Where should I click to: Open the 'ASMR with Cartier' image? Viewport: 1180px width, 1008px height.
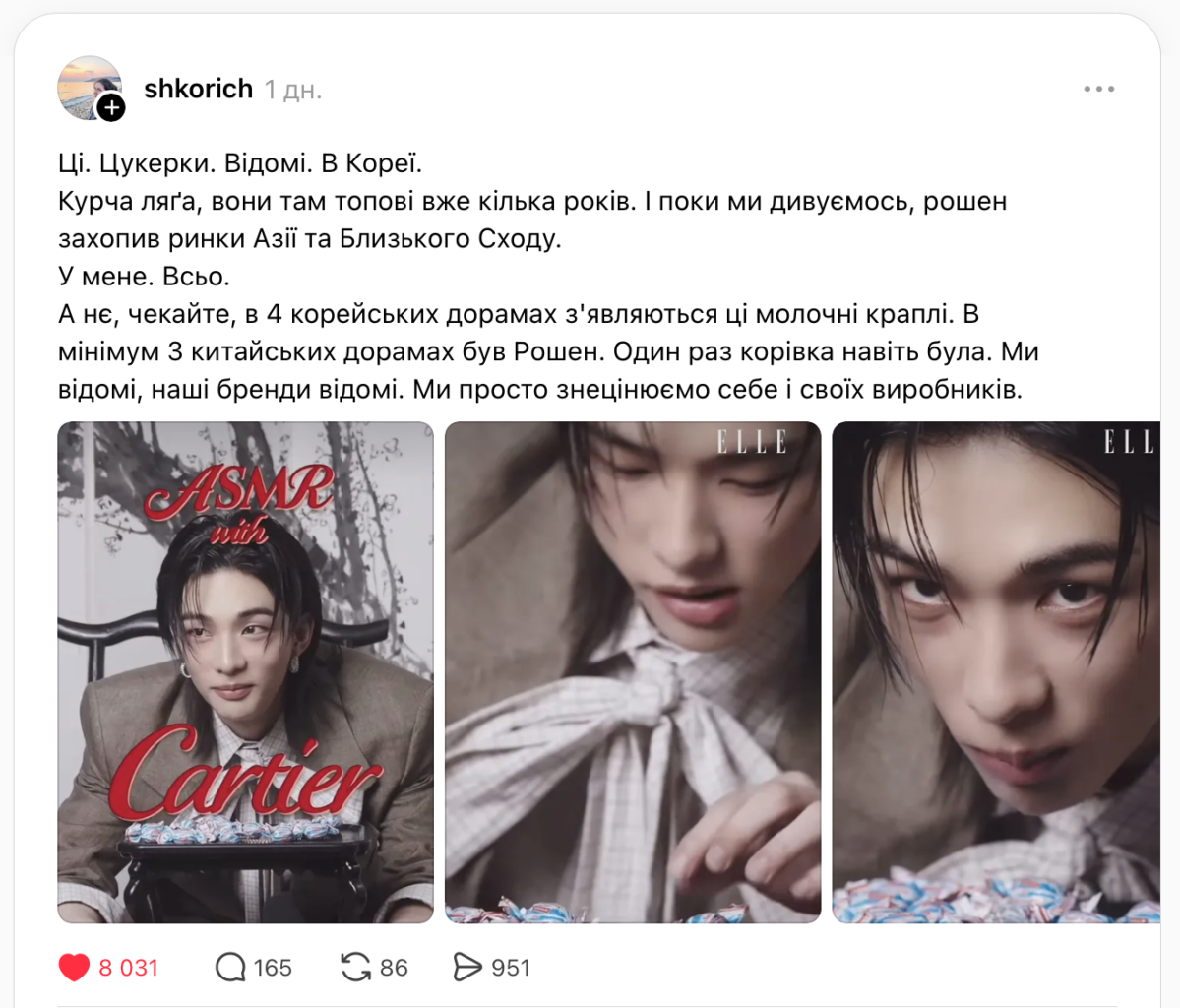[x=245, y=672]
